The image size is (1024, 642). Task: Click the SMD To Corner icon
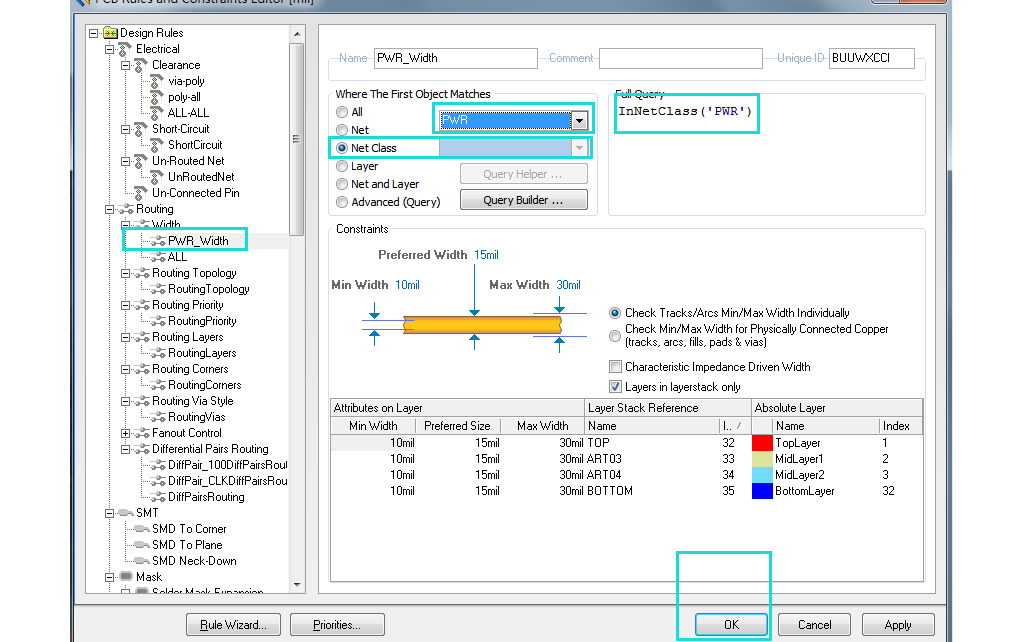click(x=142, y=529)
